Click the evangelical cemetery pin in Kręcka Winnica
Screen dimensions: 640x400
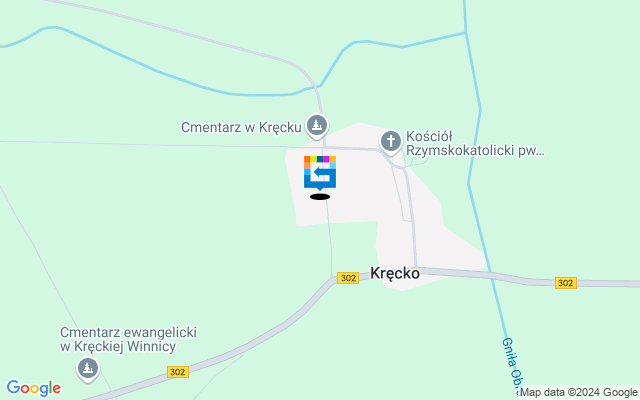(x=88, y=369)
